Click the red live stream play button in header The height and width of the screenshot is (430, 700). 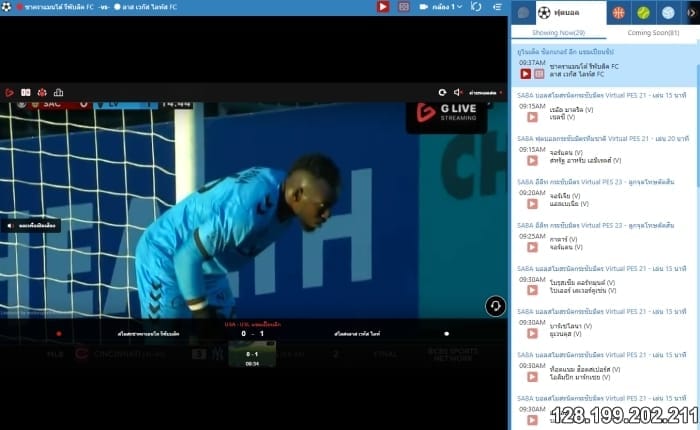tap(383, 7)
